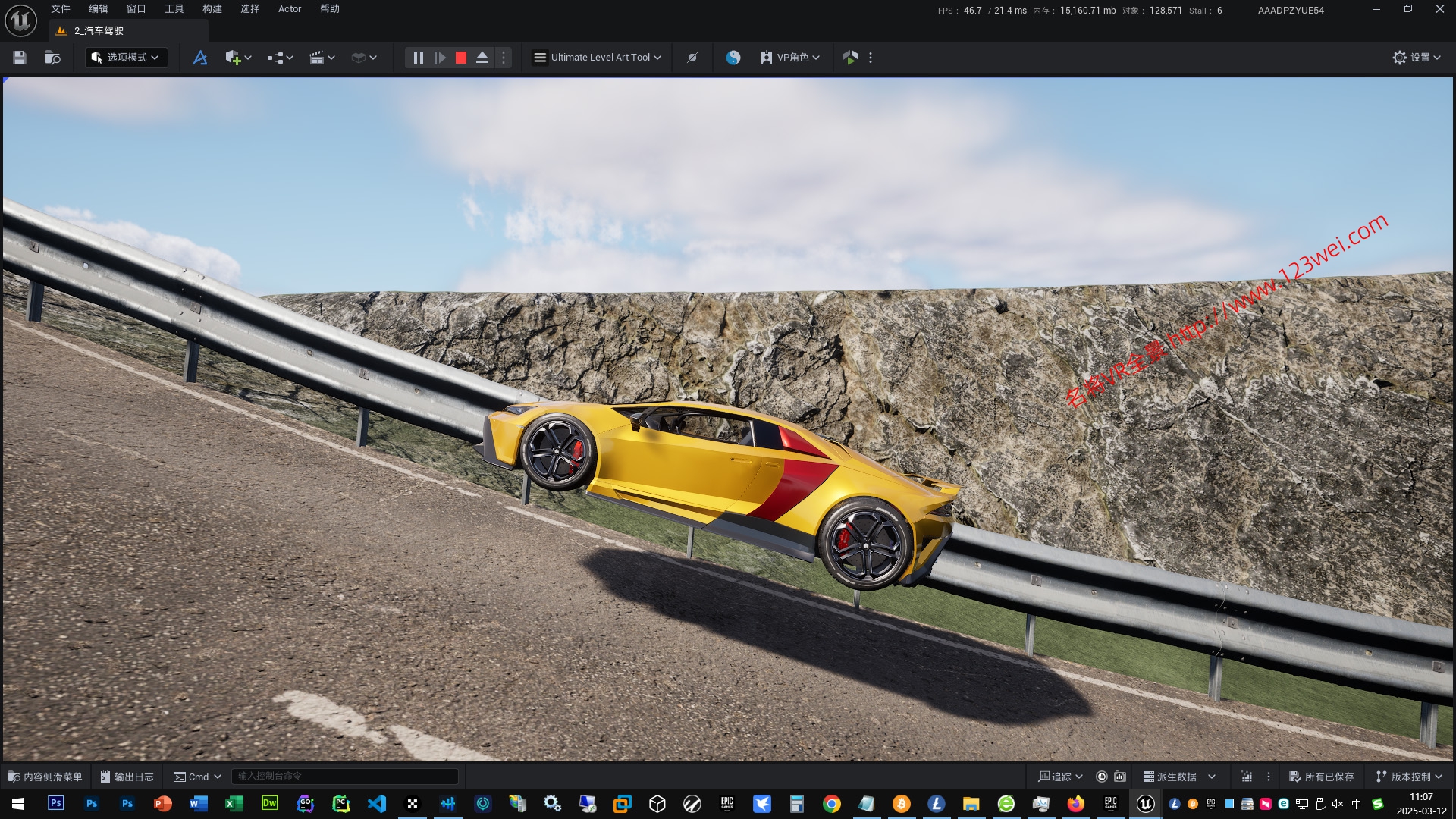Viewport: 1456px width, 819px height.
Task: Click the modeling tools 'A' icon
Action: 200,58
